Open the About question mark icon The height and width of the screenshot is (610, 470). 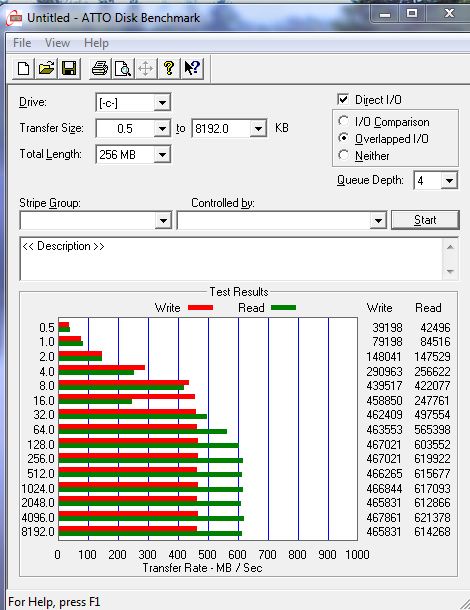169,69
